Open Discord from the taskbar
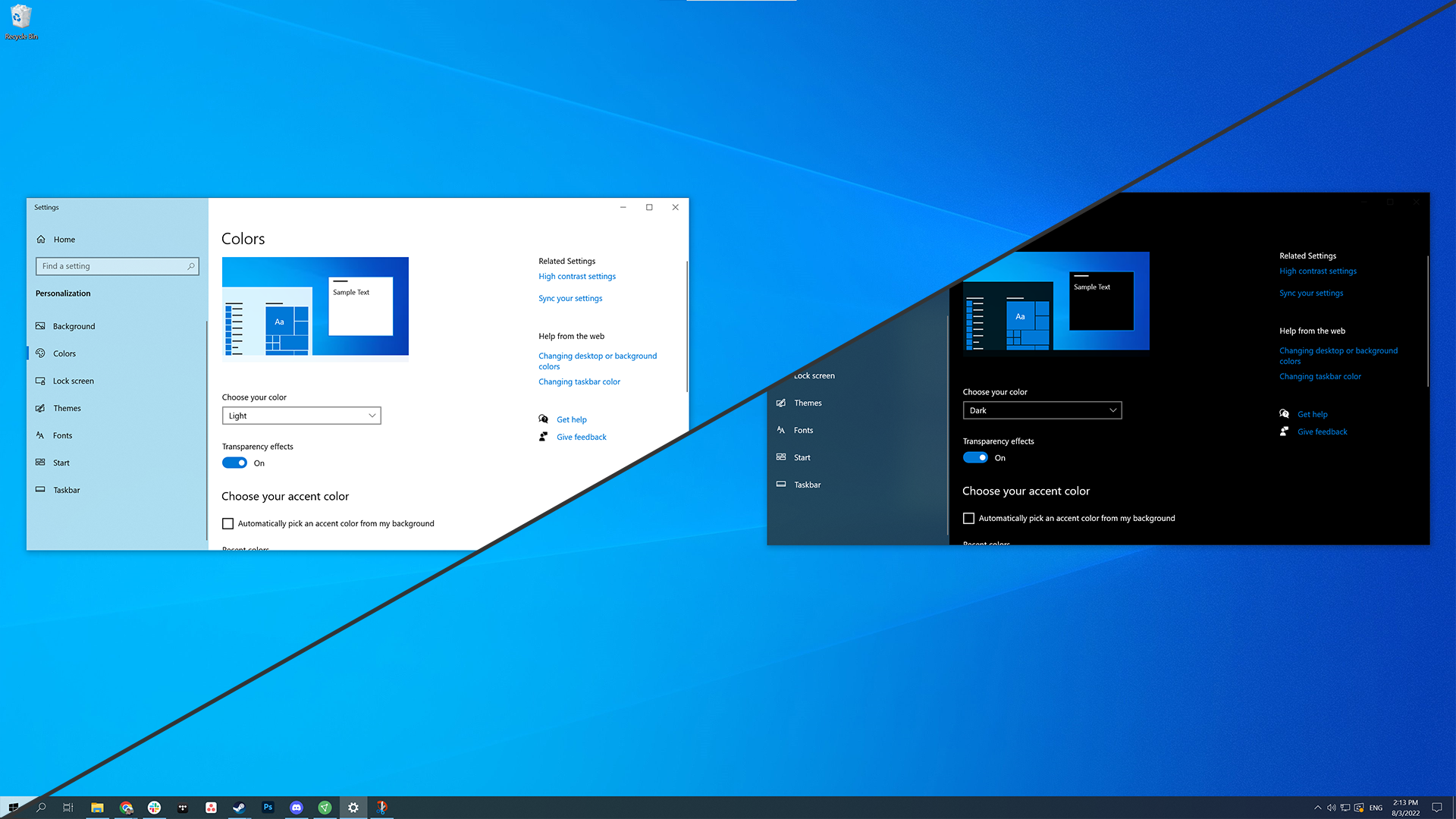This screenshot has width=1456, height=819. [296, 807]
